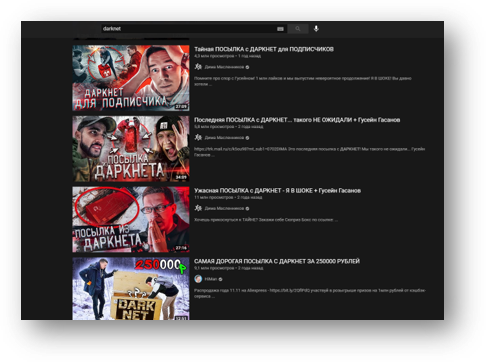Click the 27:16 duration badge on third thumbnail

point(181,248)
